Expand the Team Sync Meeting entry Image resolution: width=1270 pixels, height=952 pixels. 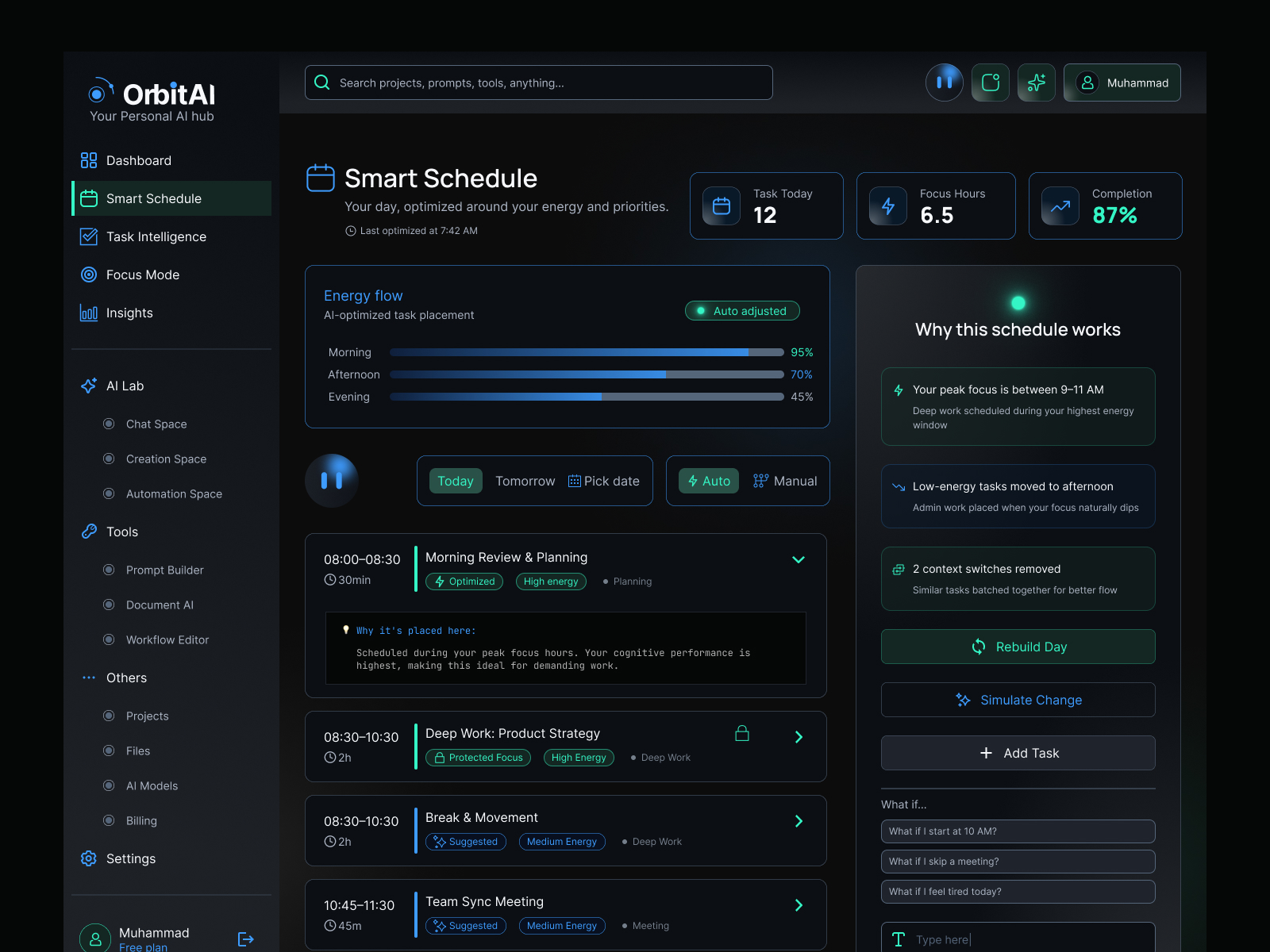(799, 905)
